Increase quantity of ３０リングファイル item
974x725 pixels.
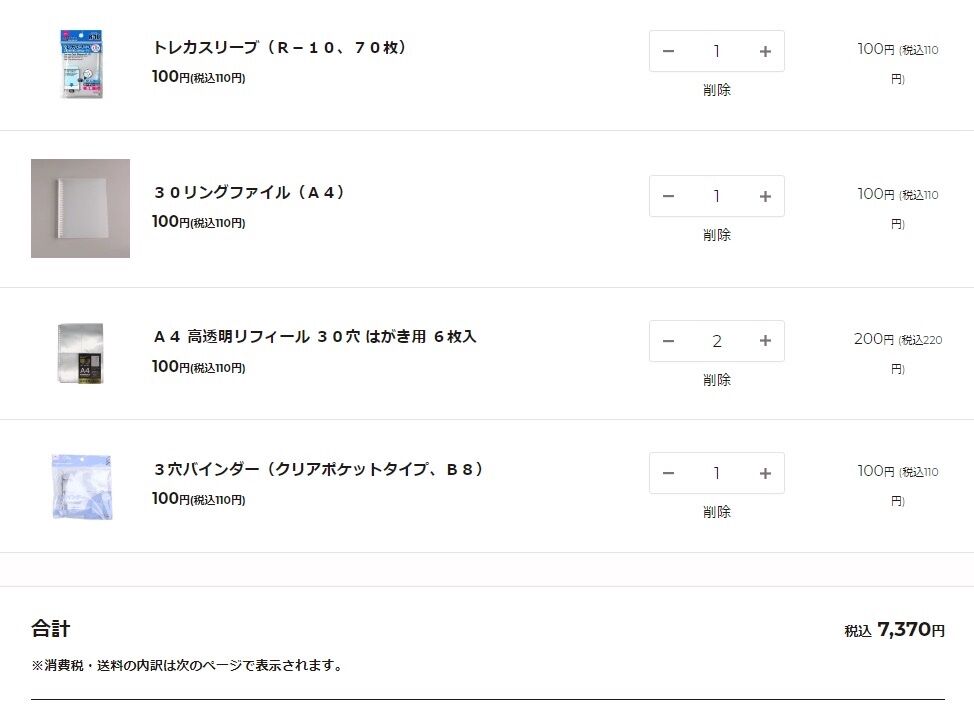765,196
